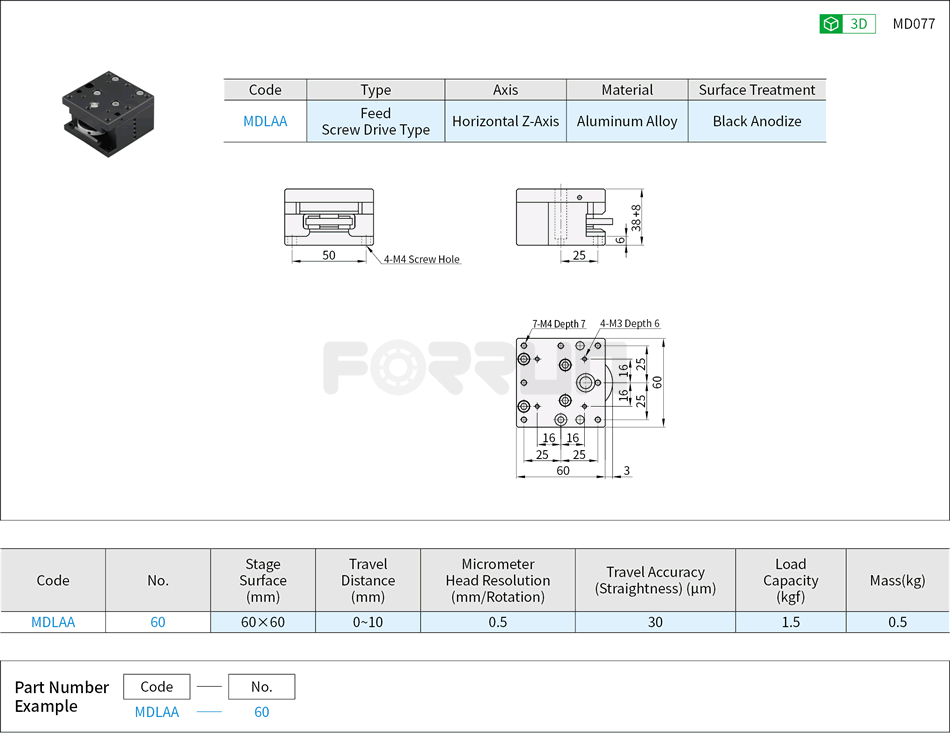Open the MDLAA link in the top table
This screenshot has width=950, height=736.
(265, 120)
